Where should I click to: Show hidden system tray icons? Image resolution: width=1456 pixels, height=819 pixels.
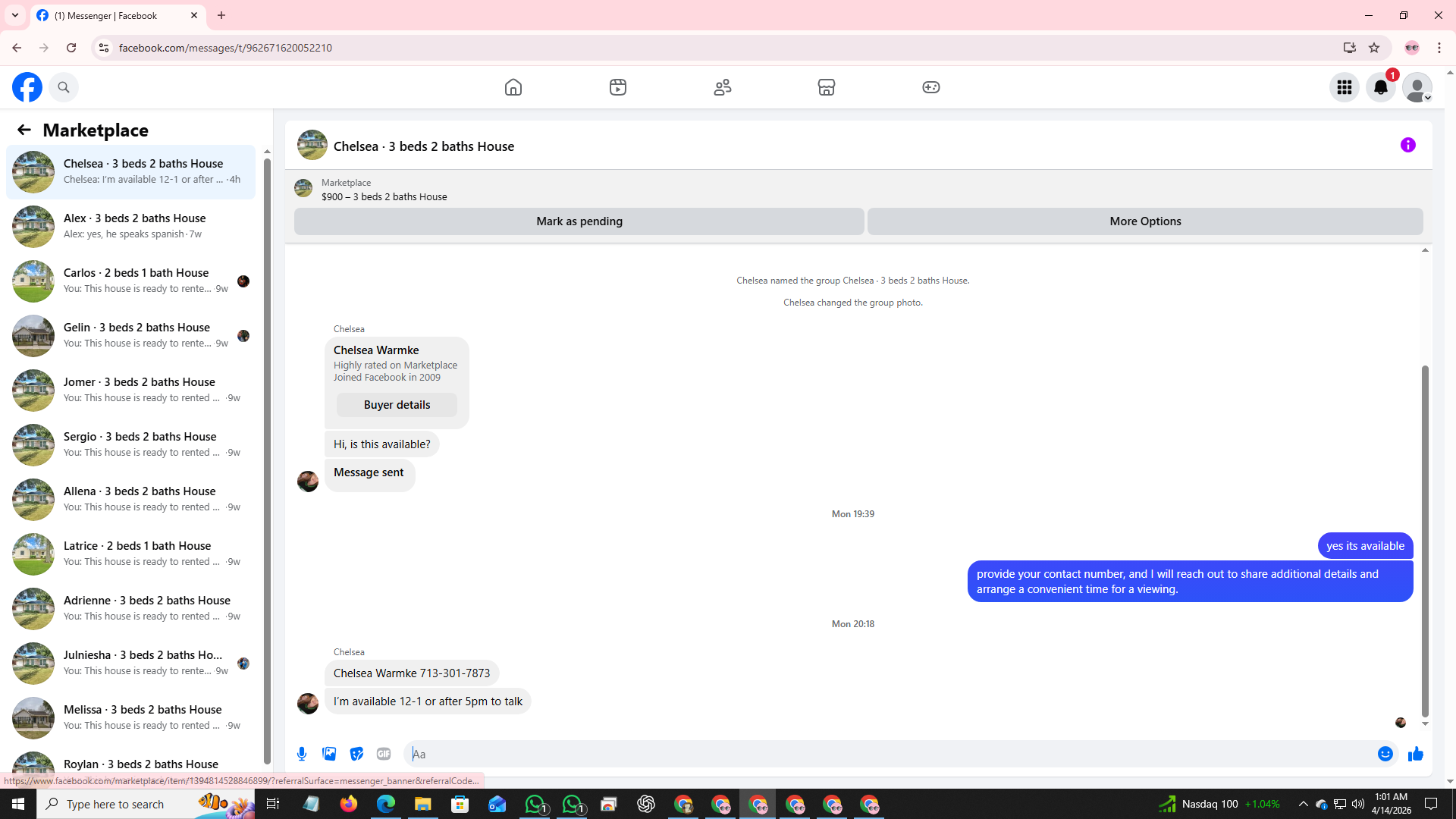pos(1303,804)
